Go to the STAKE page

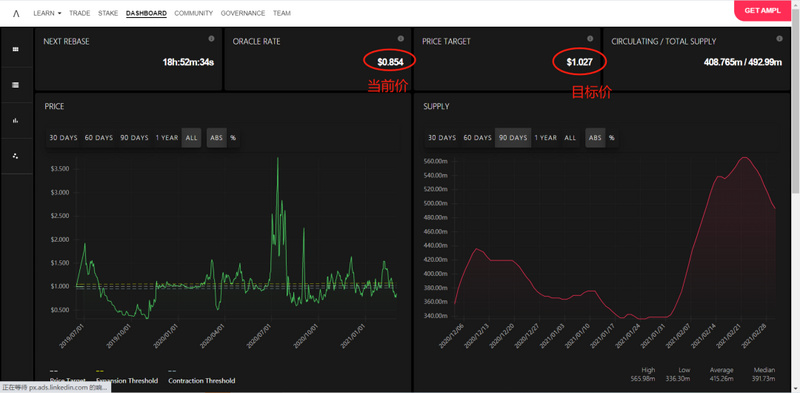(x=108, y=13)
